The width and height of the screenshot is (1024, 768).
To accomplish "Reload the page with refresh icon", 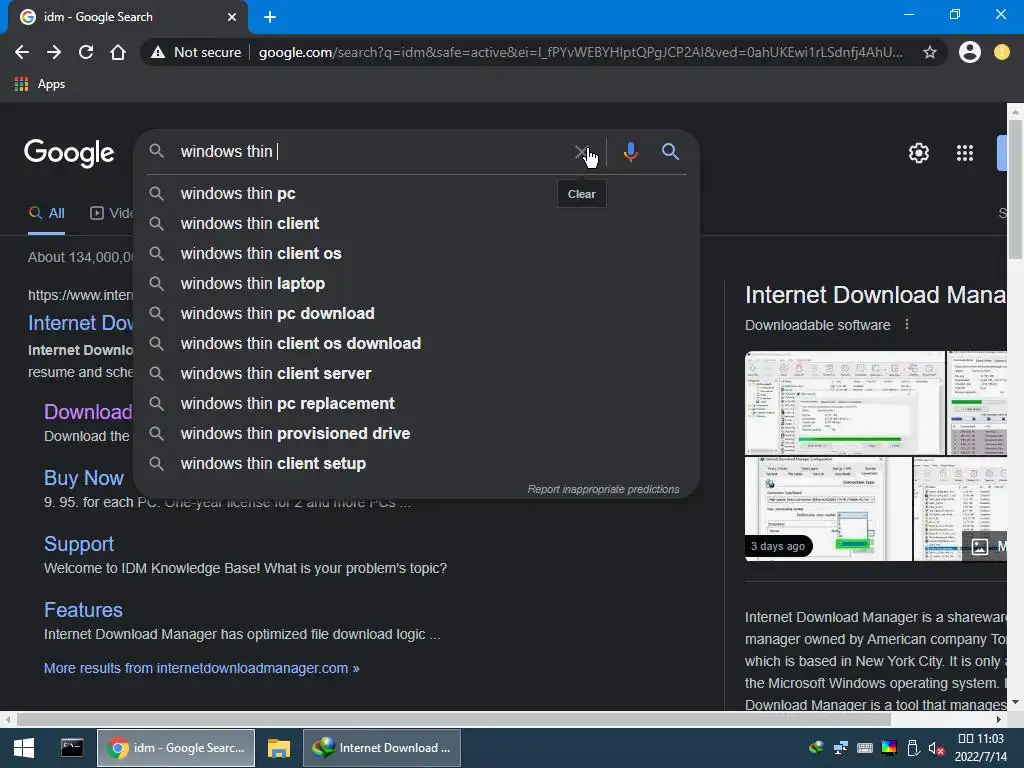I will point(86,52).
